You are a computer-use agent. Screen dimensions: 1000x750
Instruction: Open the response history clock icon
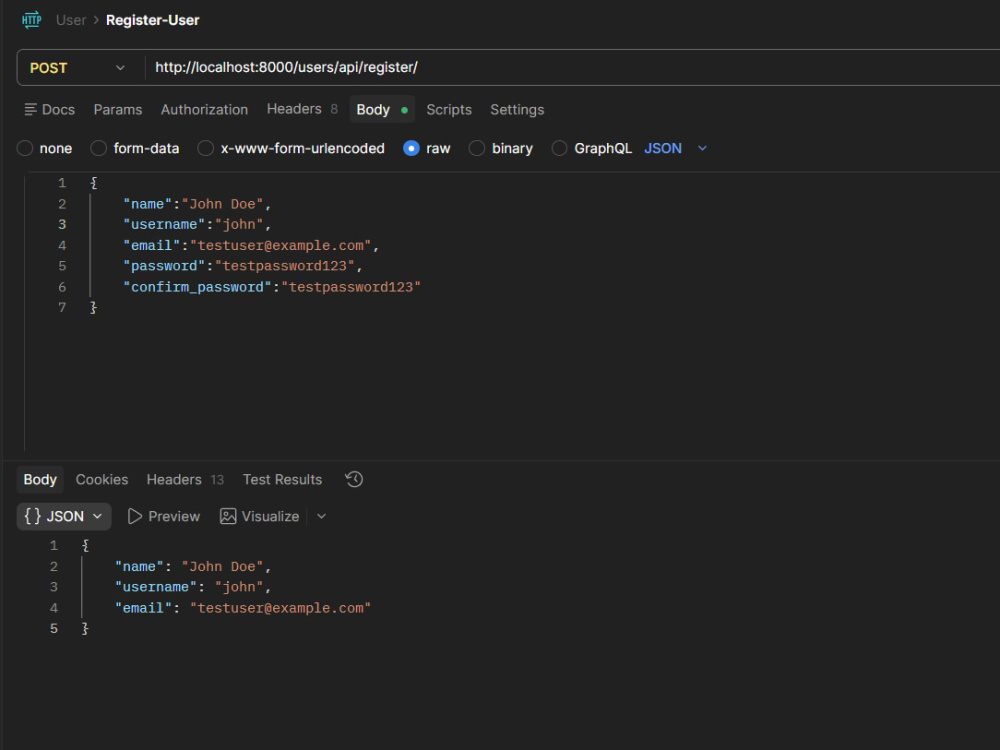(x=354, y=479)
